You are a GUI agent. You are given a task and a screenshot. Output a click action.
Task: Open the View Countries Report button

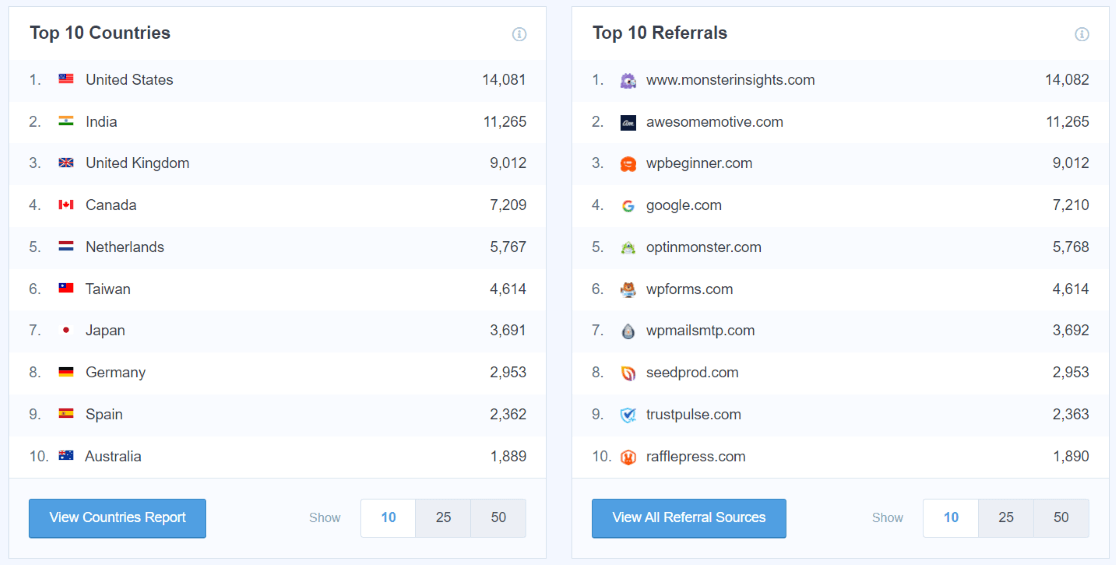117,518
